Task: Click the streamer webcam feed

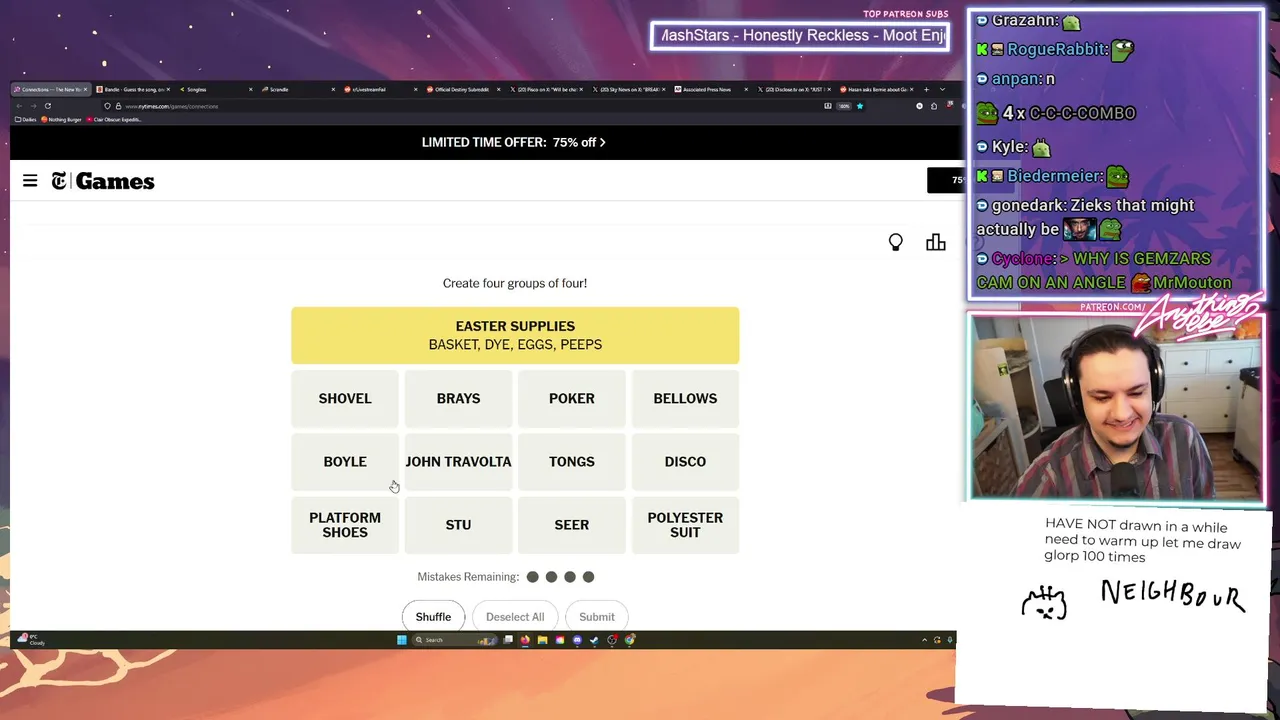Action: coord(1116,407)
